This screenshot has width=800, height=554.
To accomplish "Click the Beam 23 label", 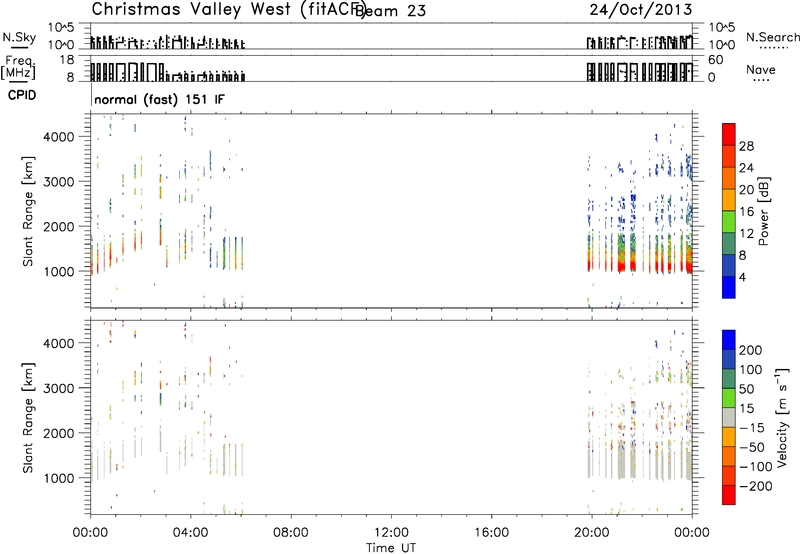I will coord(391,10).
